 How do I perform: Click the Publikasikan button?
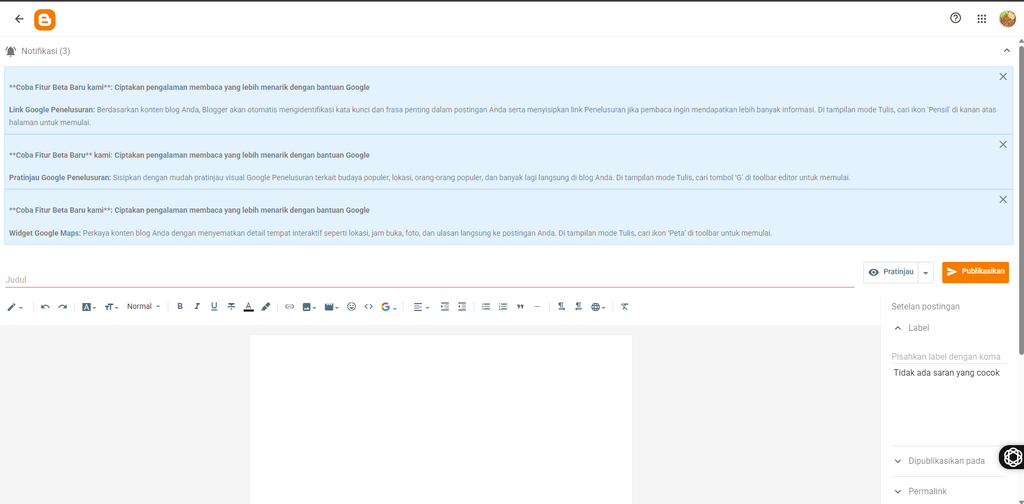975,272
